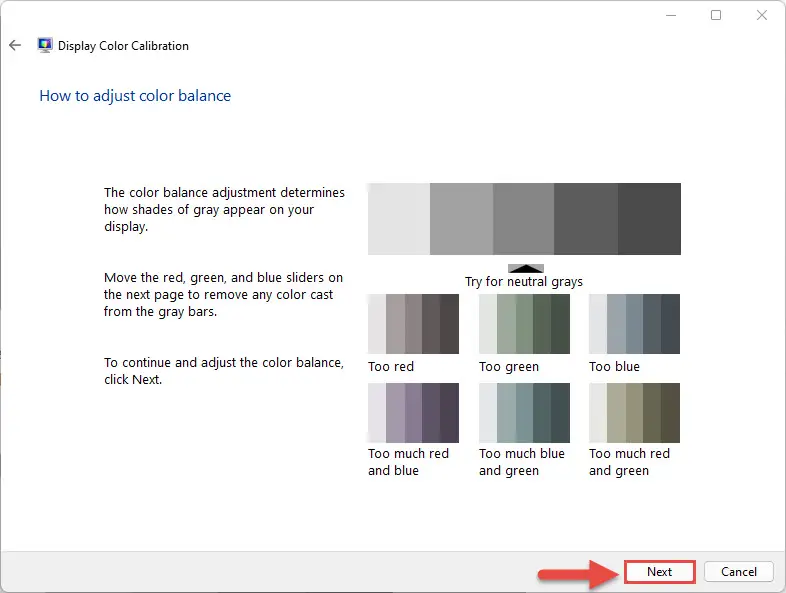Select the Too much red and green sample

pos(634,413)
